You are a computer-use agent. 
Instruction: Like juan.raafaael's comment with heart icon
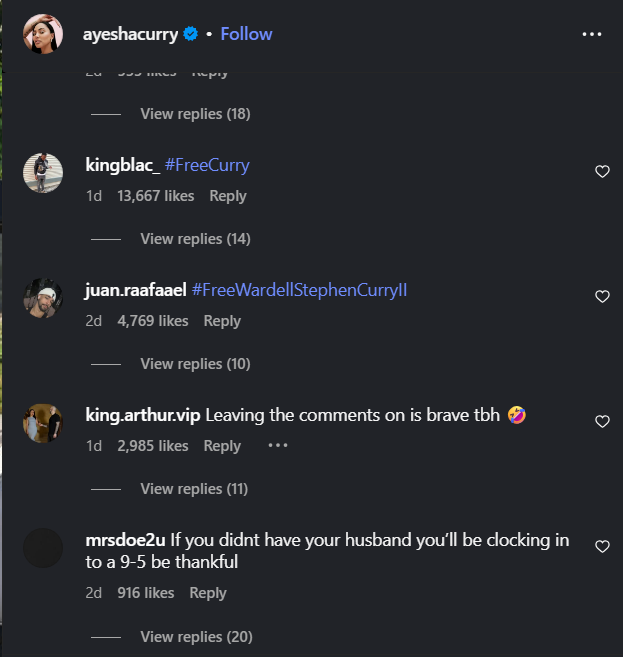[x=602, y=297]
